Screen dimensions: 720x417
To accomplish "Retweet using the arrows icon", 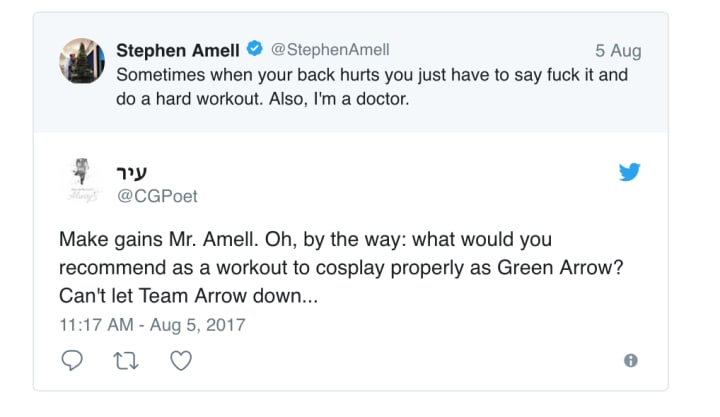I will click(126, 361).
